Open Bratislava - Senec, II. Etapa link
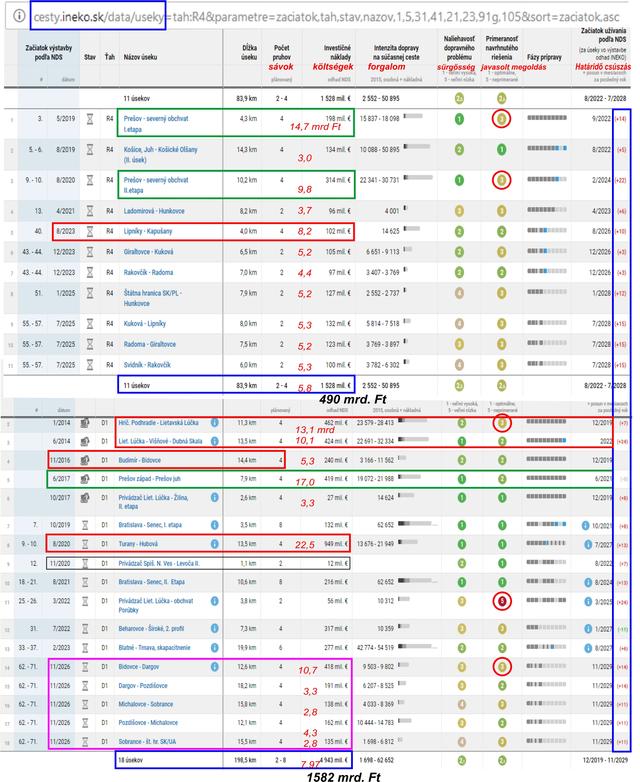 pos(151,582)
